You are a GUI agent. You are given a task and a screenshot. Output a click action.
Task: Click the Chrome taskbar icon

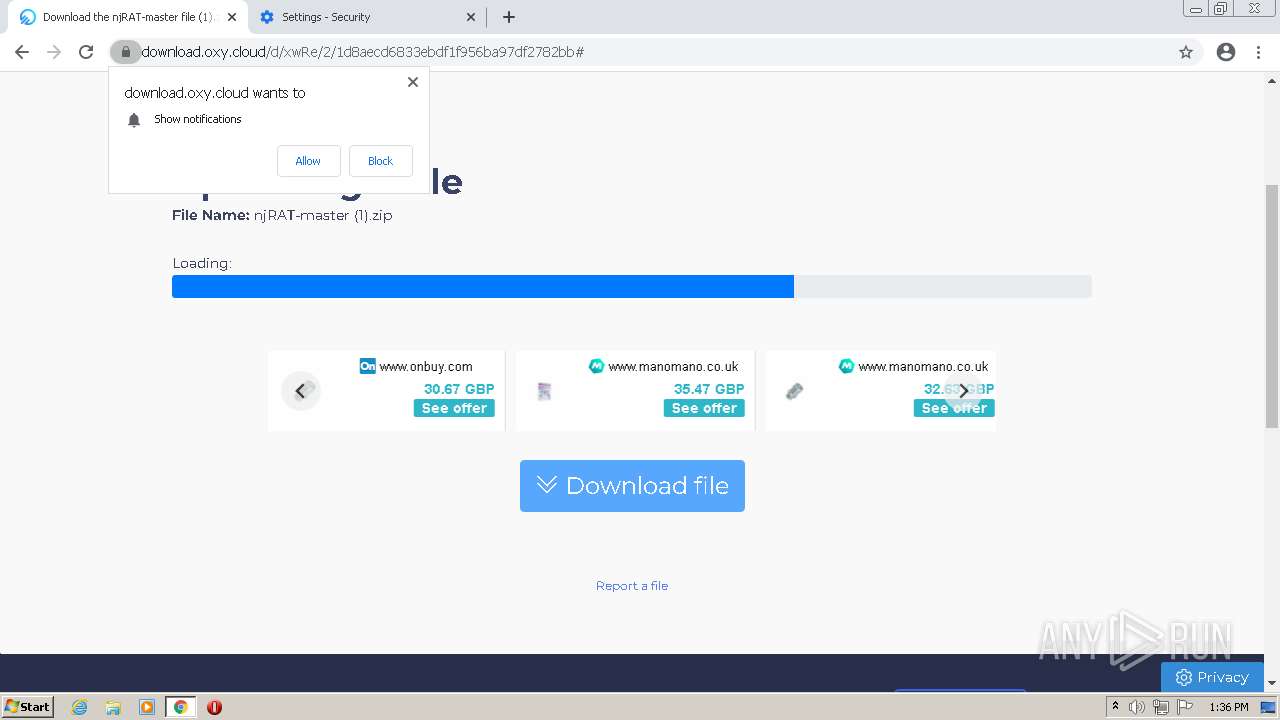(180, 707)
